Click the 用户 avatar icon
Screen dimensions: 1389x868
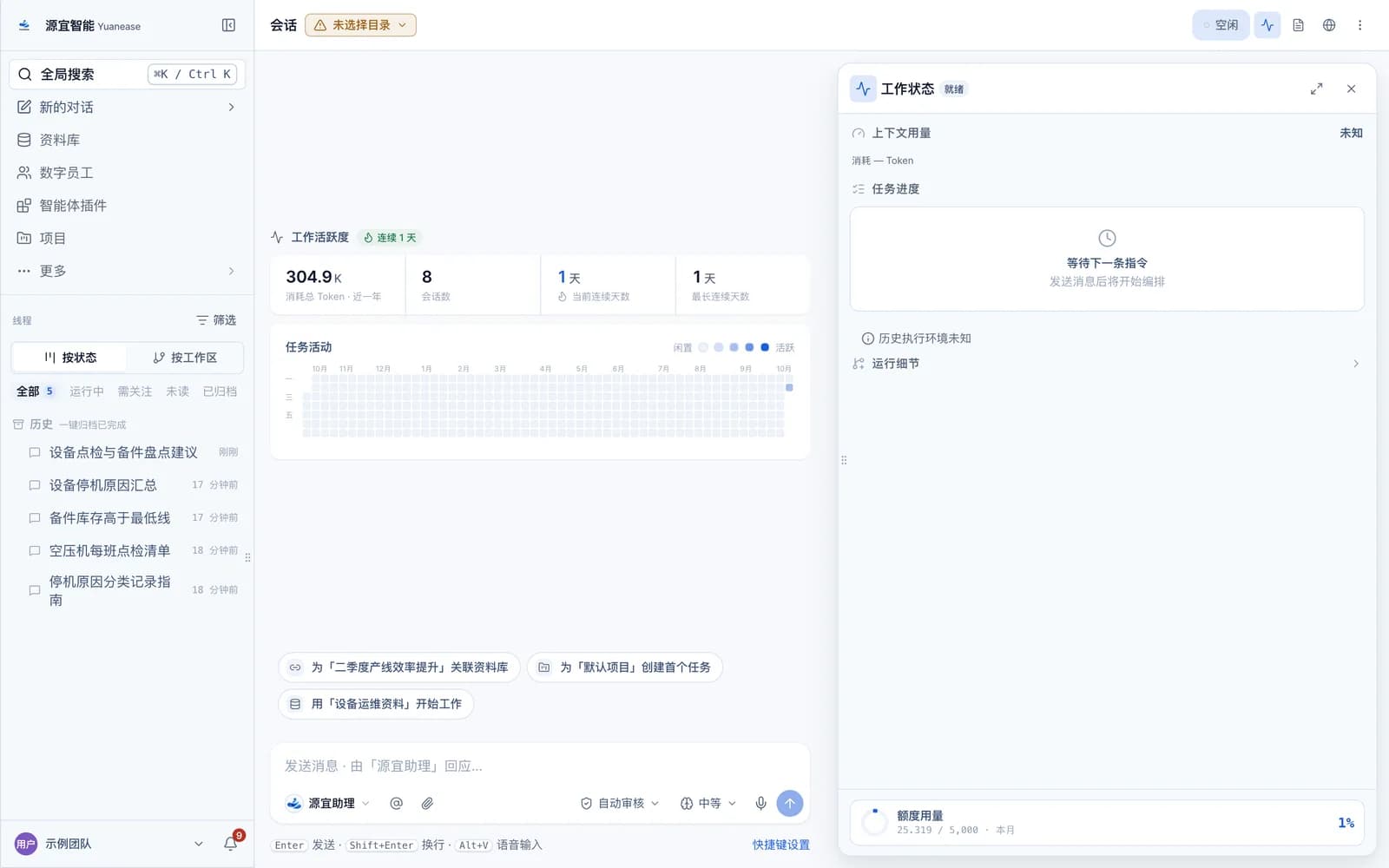click(26, 844)
